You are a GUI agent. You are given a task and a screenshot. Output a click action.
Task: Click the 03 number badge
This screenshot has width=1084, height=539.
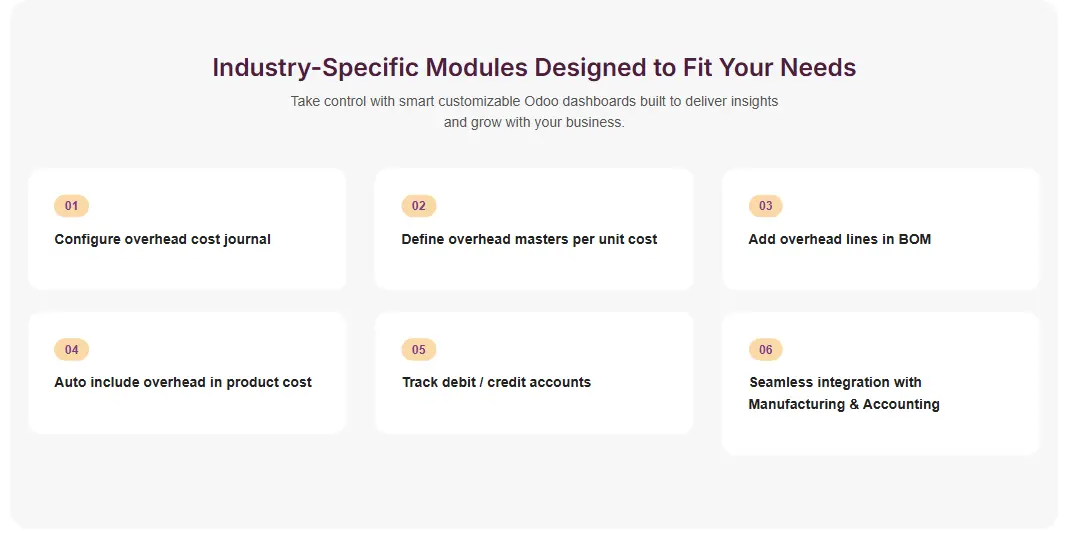pos(765,206)
